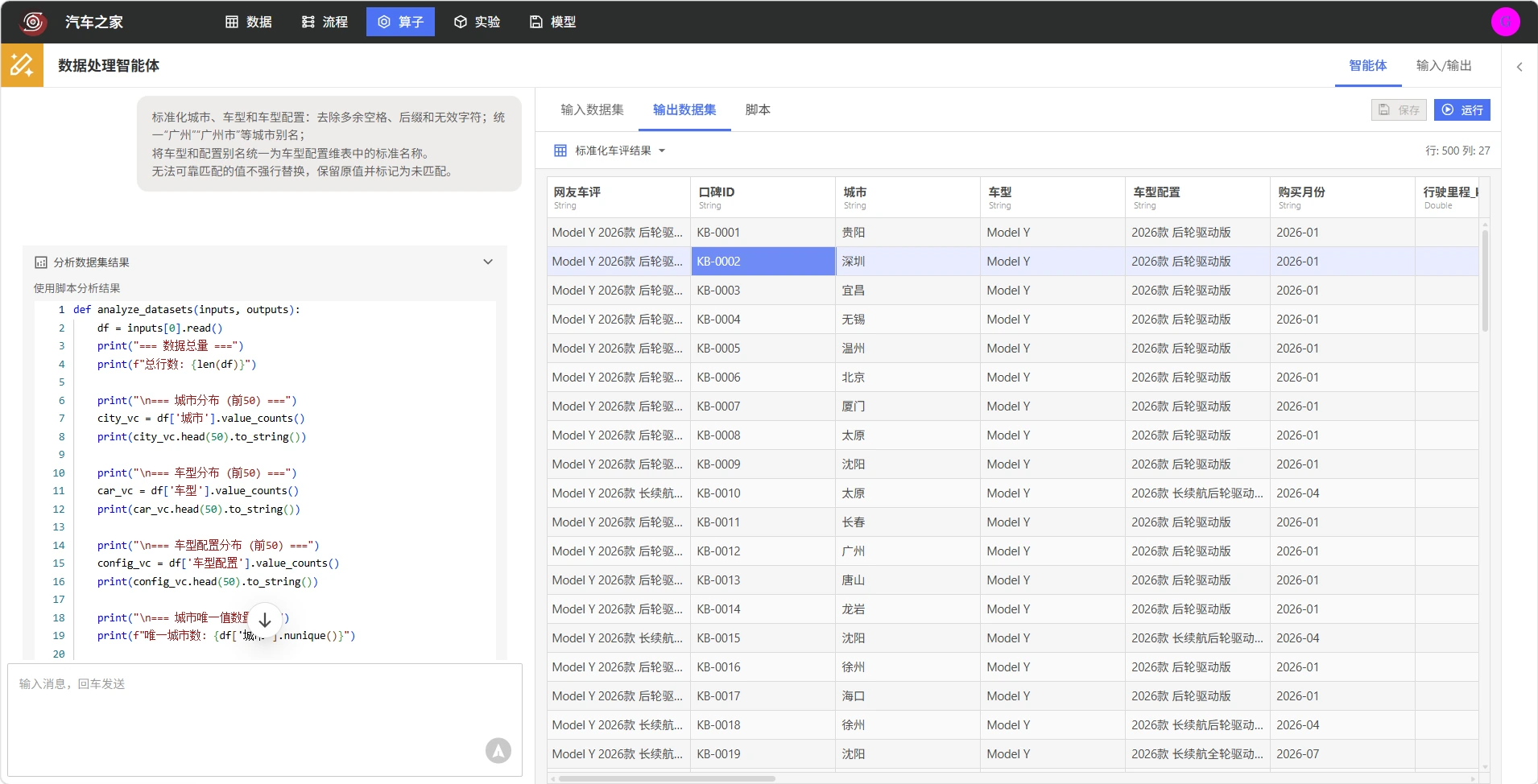Screen dimensions: 1538x784
Task: Open the 标准化车评结果 dataset dropdown
Action: pyautogui.click(x=619, y=151)
